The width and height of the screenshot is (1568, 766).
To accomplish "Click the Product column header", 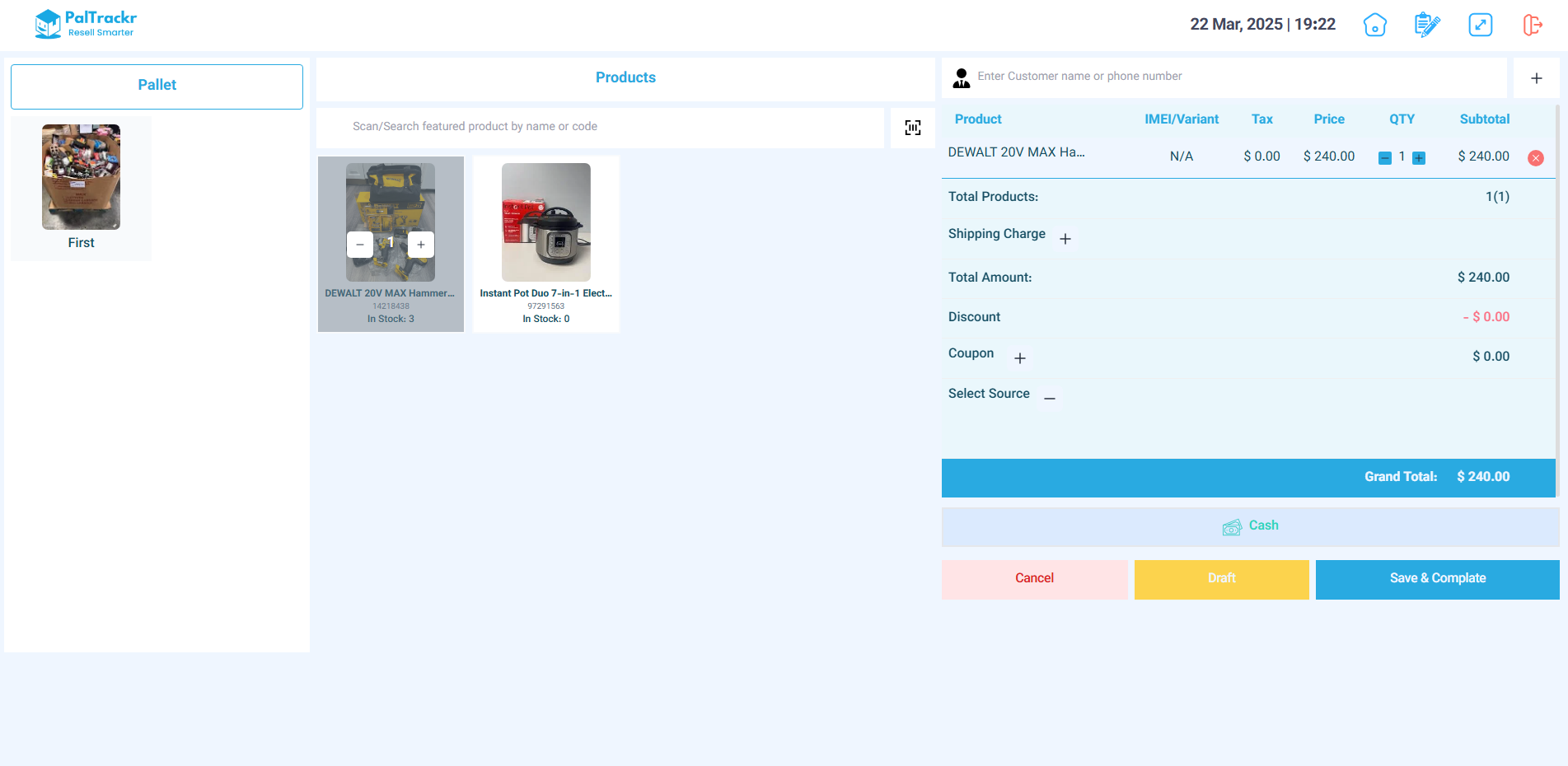I will pos(978,119).
